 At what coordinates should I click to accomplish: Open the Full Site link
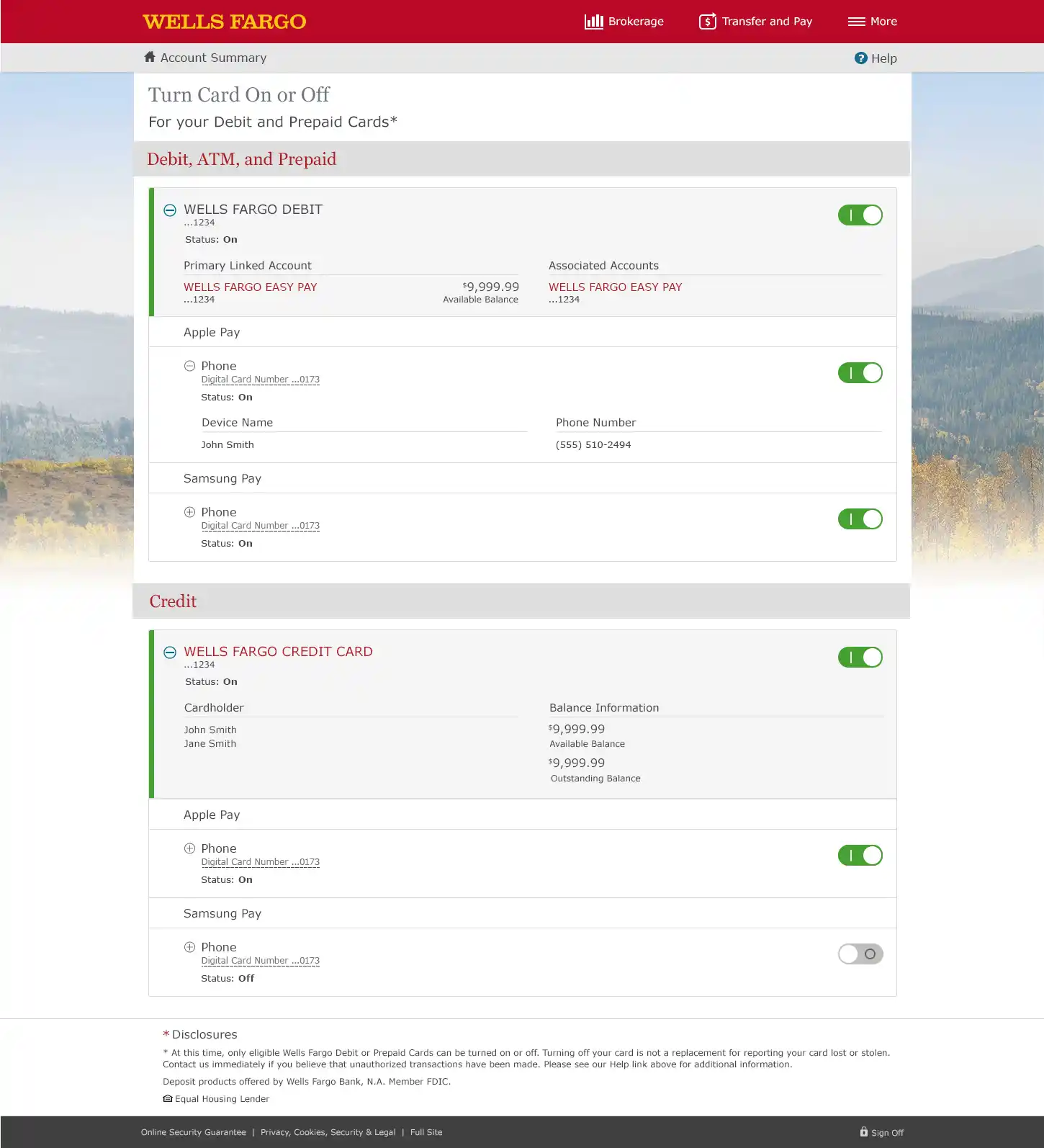coord(426,1132)
